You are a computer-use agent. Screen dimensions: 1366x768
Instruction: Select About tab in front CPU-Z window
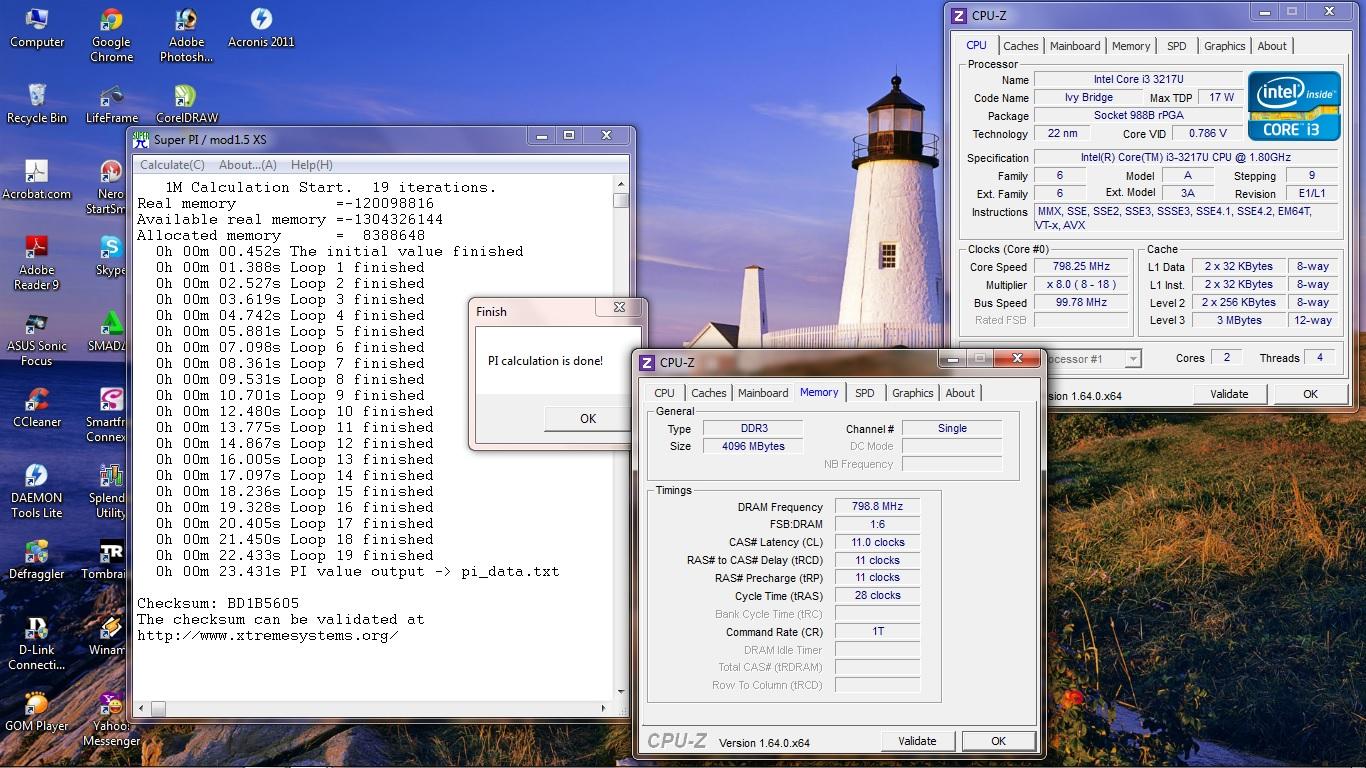click(x=960, y=393)
